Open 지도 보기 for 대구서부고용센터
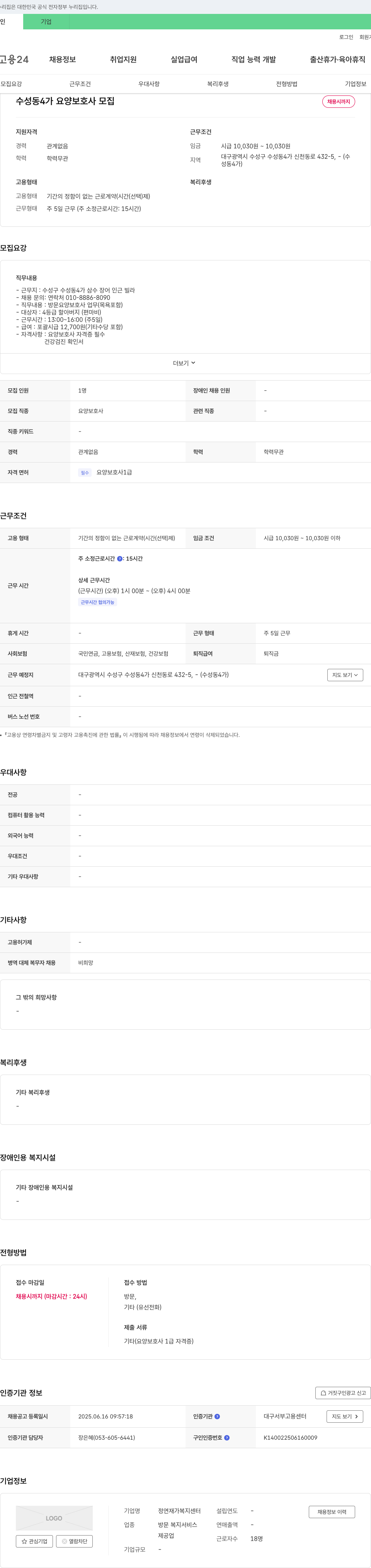The height and width of the screenshot is (1568, 371). pos(345,1417)
